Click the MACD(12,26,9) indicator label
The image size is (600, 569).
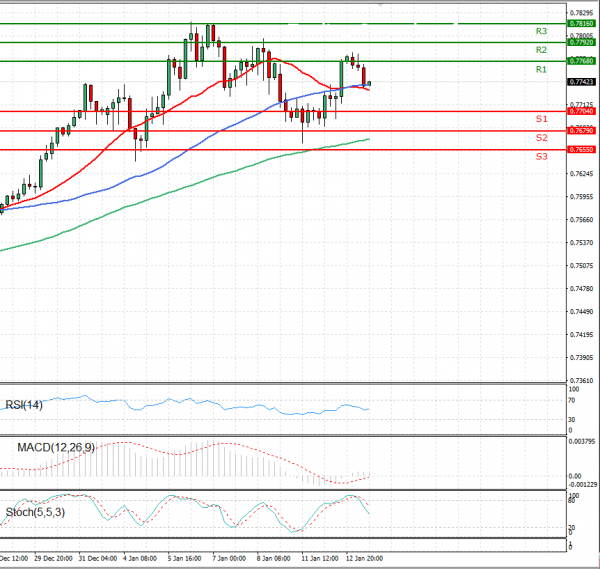coord(56,447)
